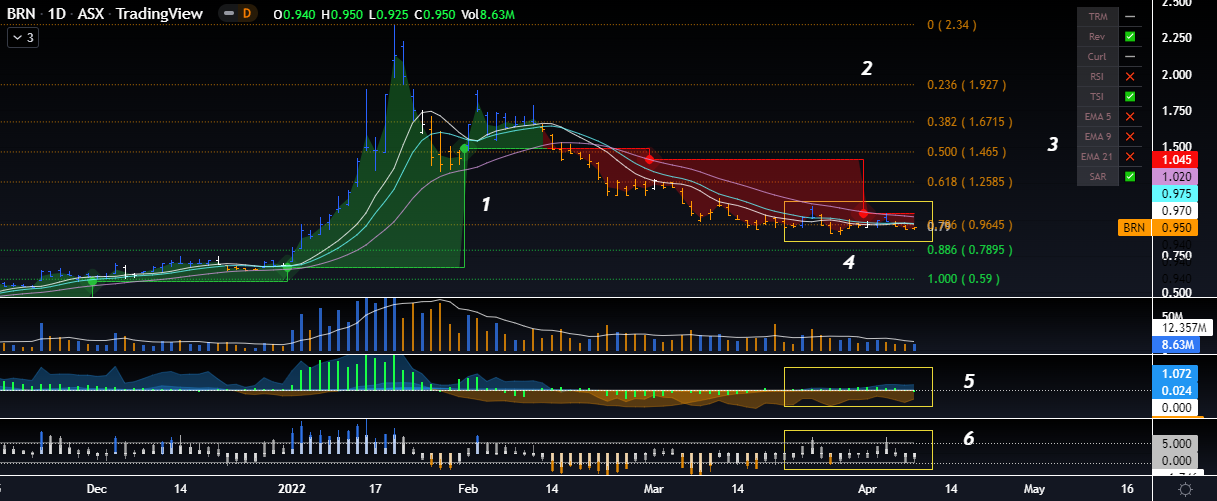
Task: Open the BRN symbol search from the title
Action: pyautogui.click(x=21, y=15)
